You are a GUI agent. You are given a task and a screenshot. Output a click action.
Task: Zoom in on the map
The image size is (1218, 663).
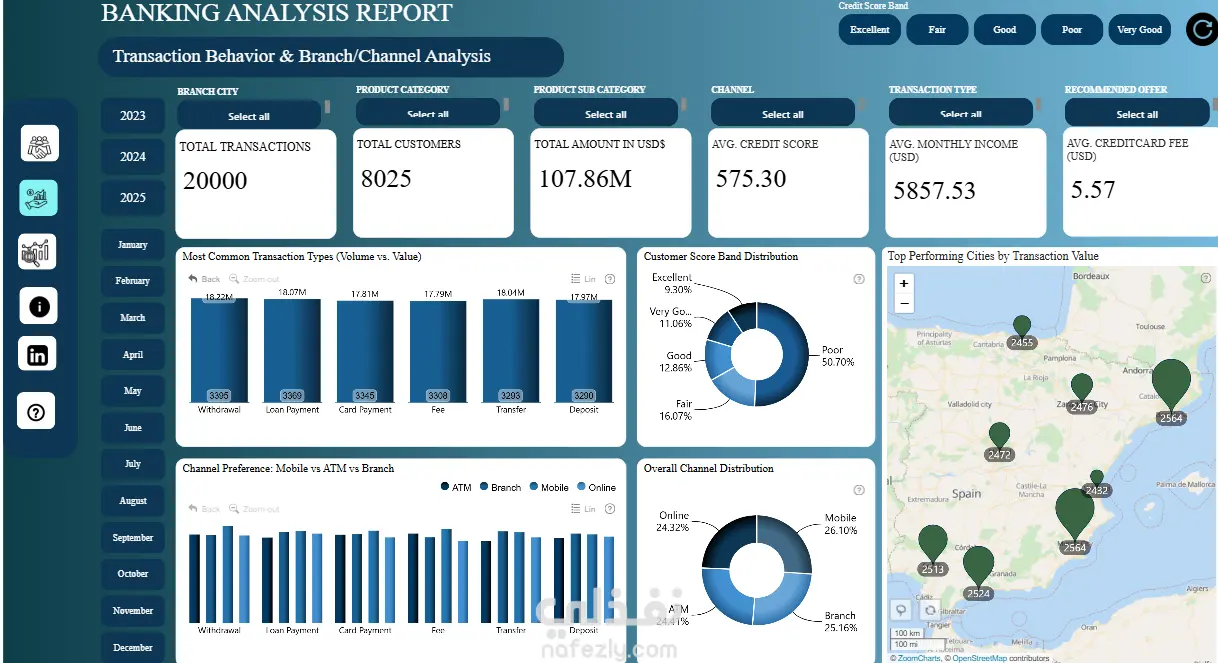coord(904,283)
